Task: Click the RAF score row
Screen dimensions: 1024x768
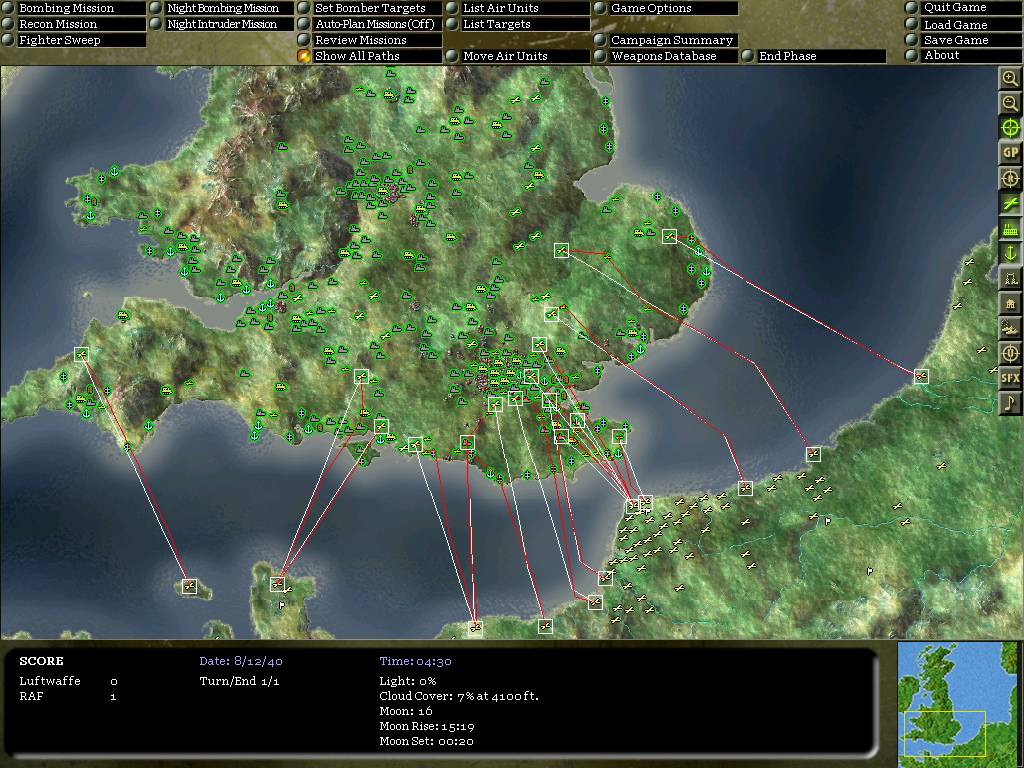Action: [x=68, y=696]
